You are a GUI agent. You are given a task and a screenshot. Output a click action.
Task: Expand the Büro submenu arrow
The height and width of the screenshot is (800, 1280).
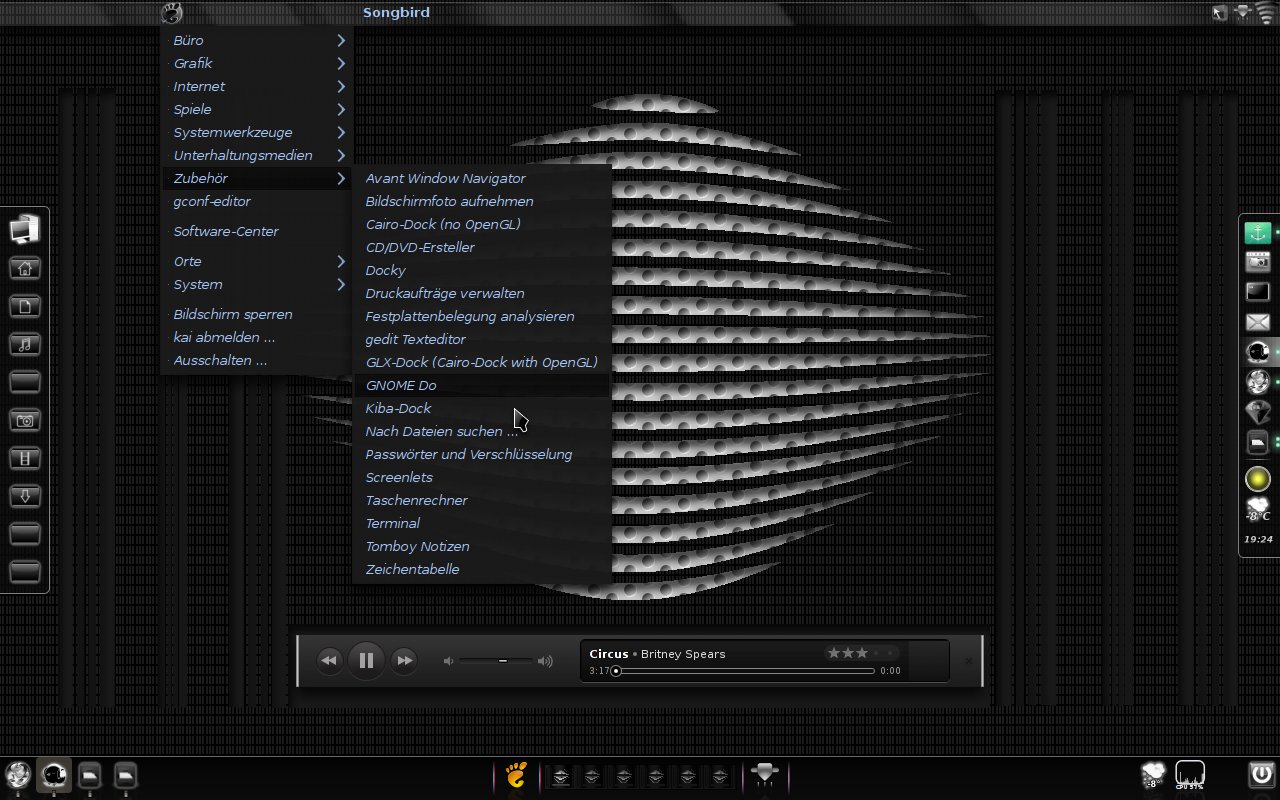(341, 40)
